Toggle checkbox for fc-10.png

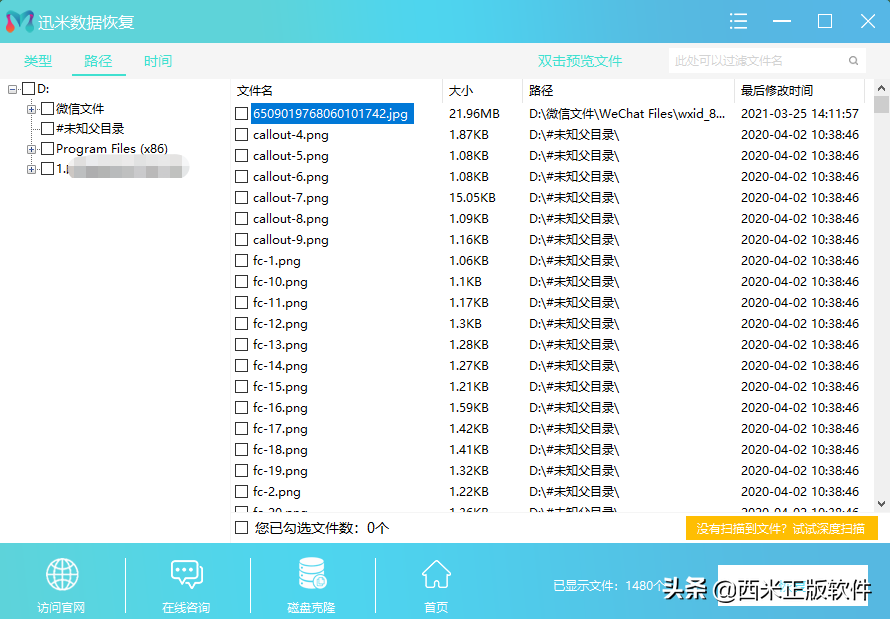241,282
